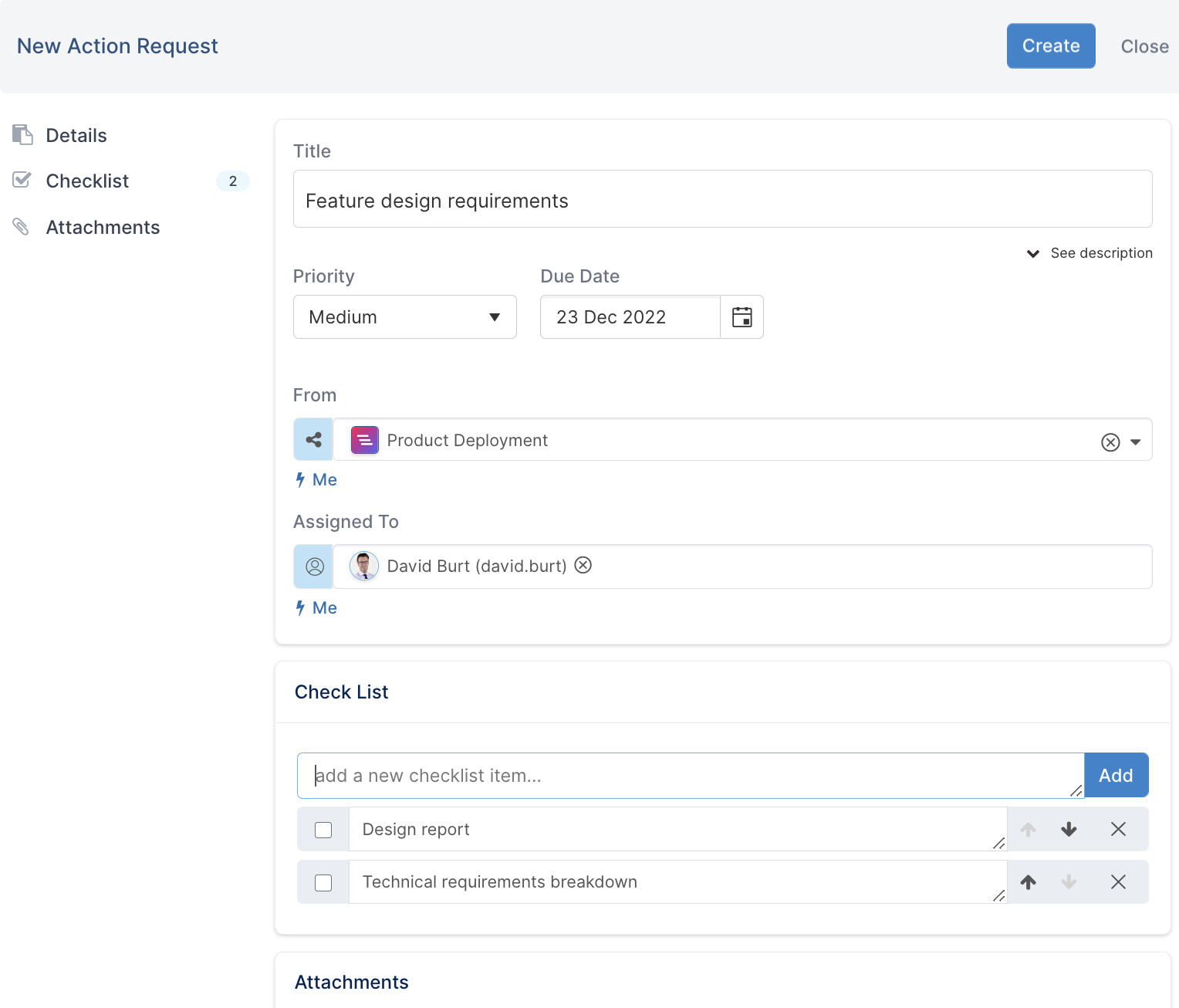The width and height of the screenshot is (1179, 1008).
Task: Click the Title input field
Action: pos(722,200)
